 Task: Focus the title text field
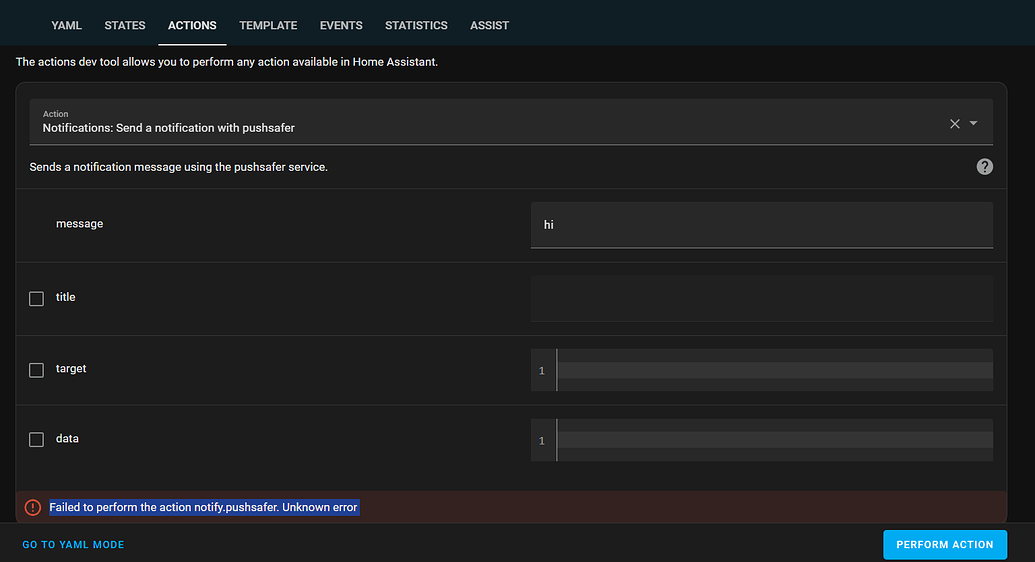click(761, 298)
